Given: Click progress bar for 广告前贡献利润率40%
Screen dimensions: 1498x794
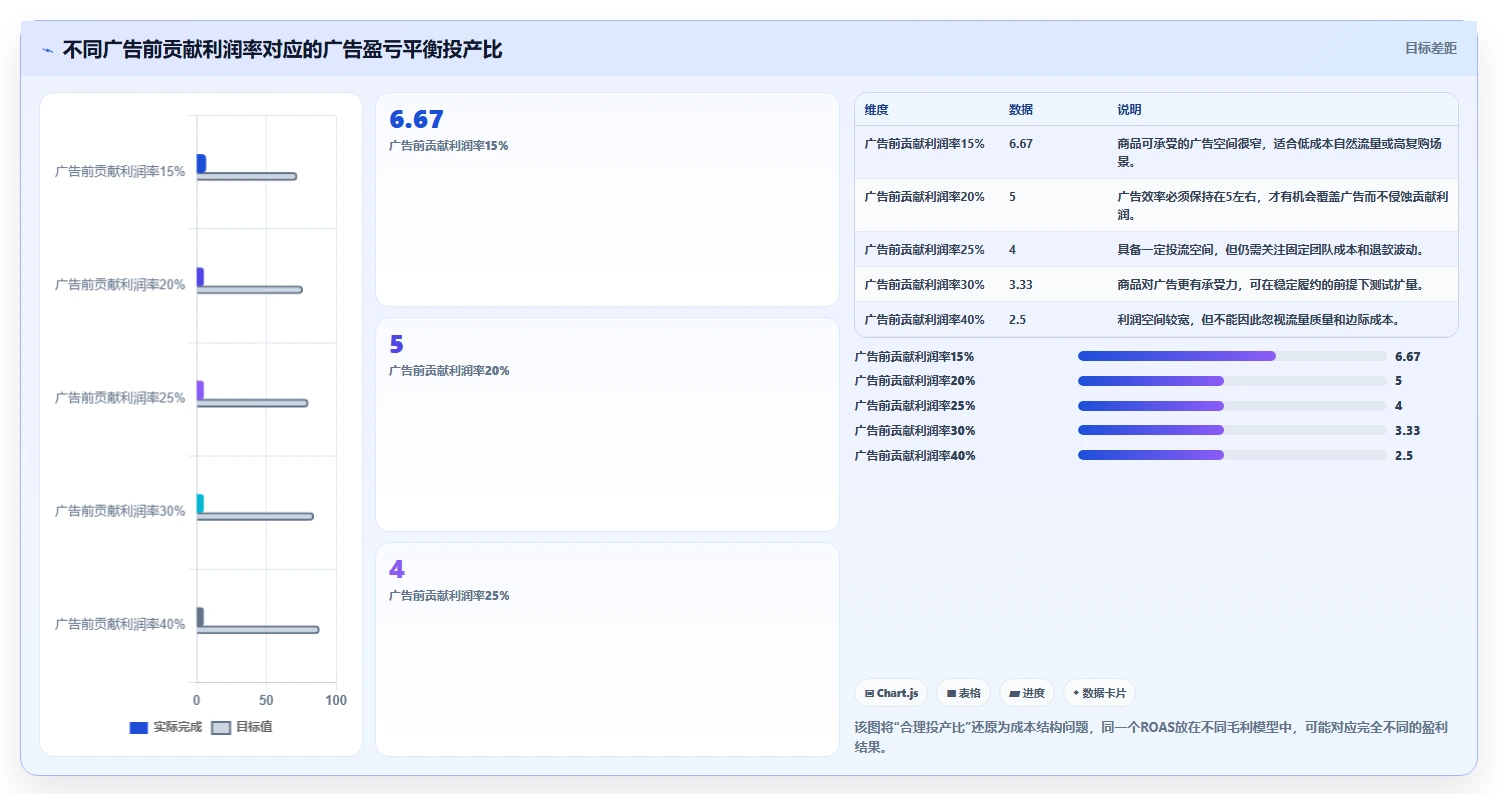Looking at the screenshot, I should pos(1232,455).
